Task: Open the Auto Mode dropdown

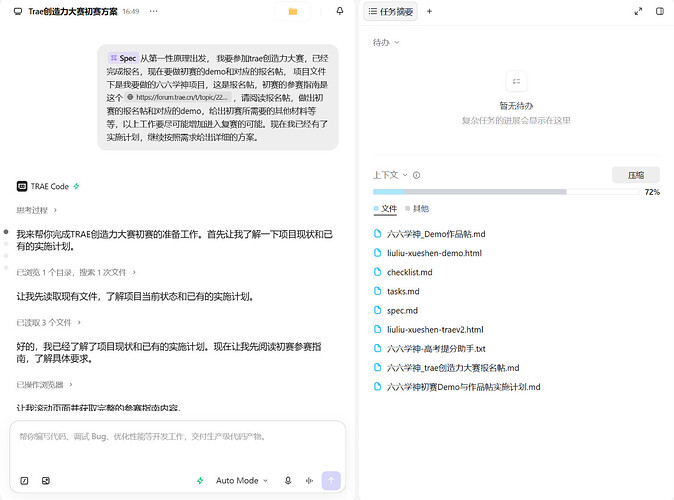Action: [x=242, y=481]
